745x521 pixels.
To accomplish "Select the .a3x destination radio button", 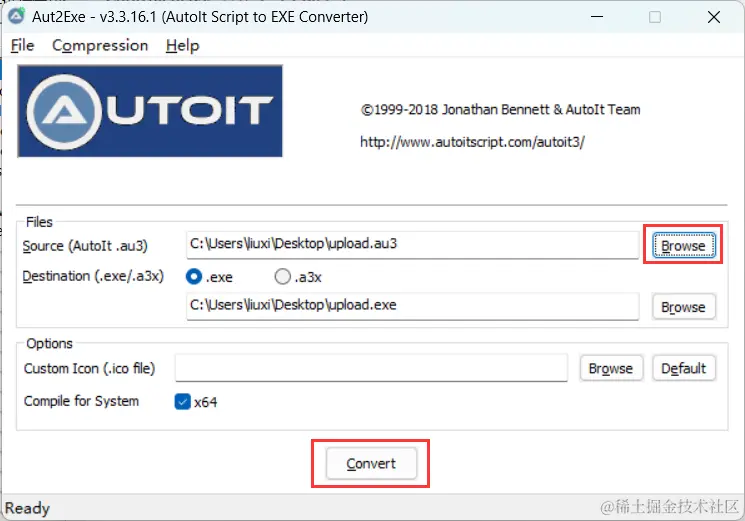I will (x=283, y=276).
